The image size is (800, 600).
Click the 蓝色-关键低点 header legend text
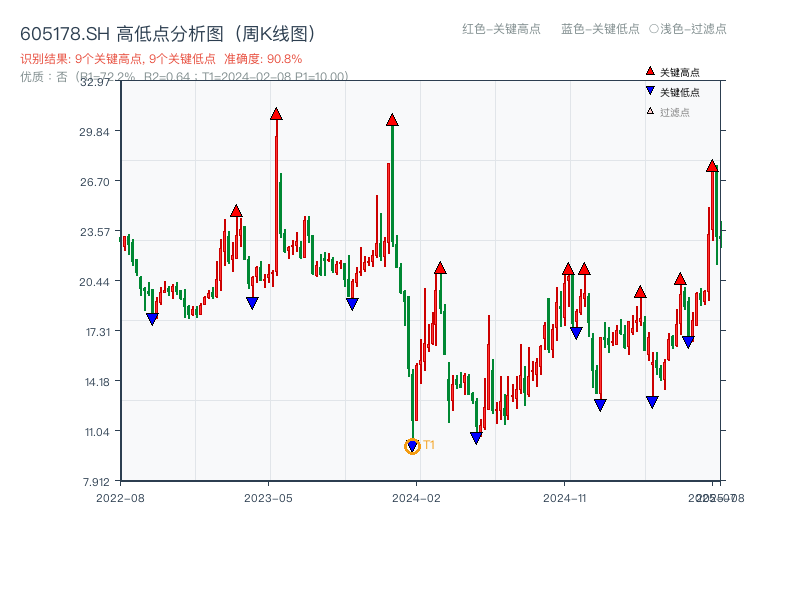coord(601,29)
